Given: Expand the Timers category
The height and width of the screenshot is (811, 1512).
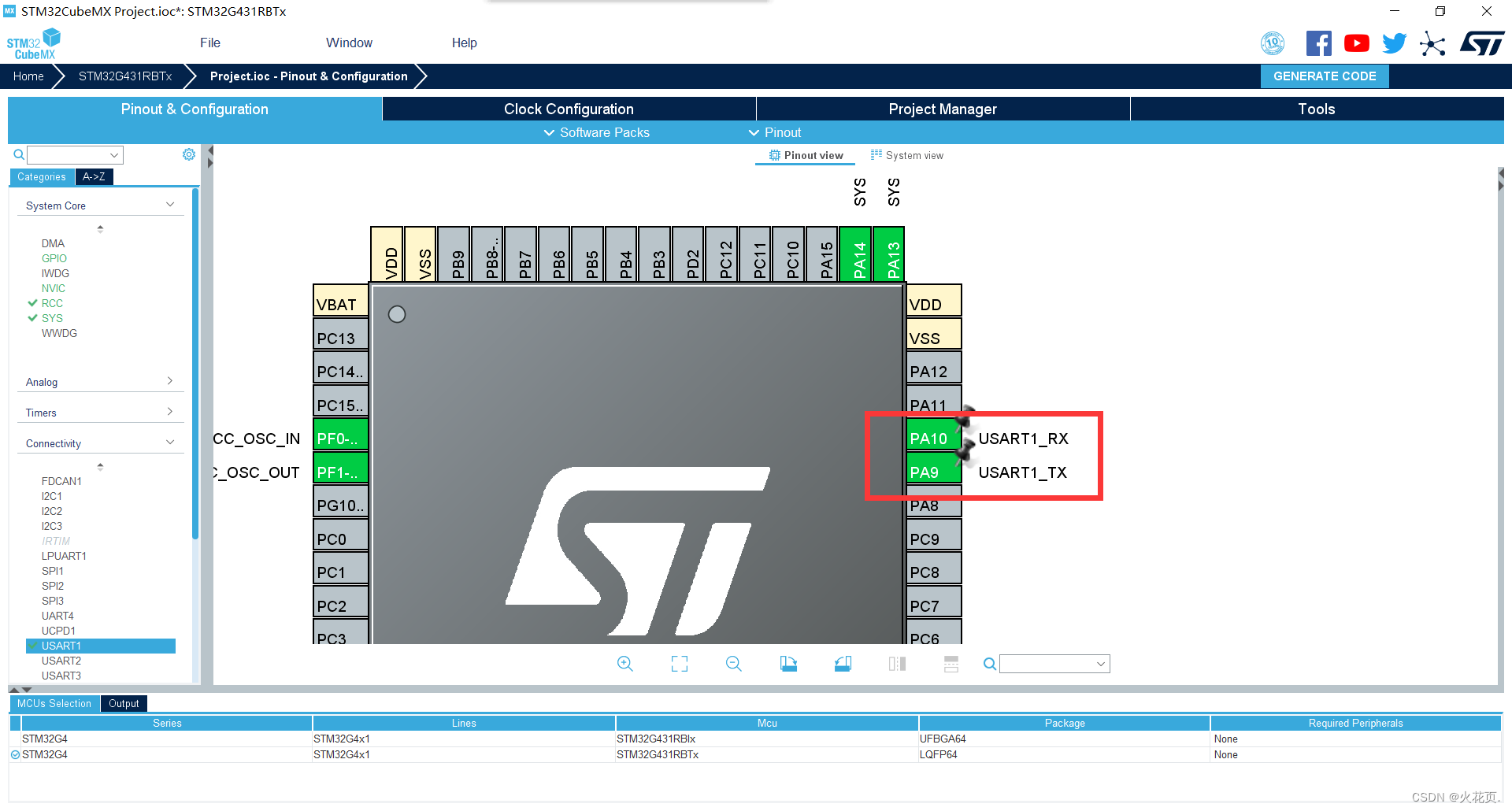Looking at the screenshot, I should [x=169, y=411].
